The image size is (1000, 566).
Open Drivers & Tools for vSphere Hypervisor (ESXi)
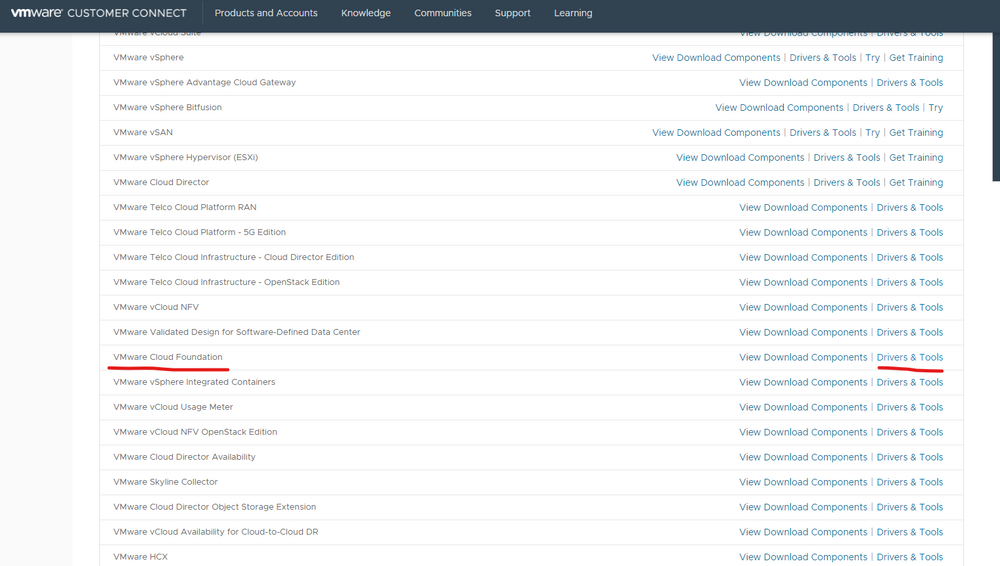(847, 157)
